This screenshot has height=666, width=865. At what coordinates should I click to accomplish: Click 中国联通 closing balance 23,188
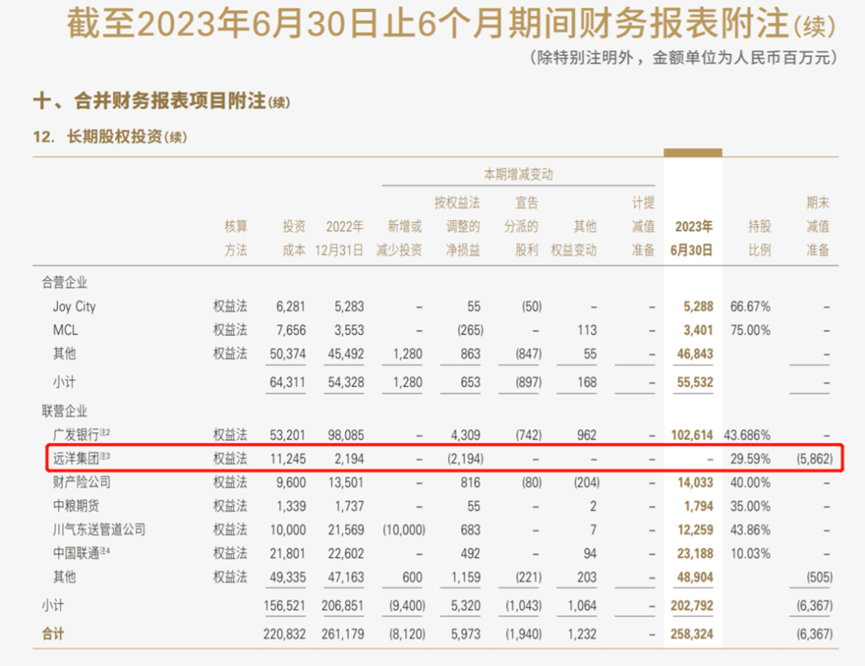tap(695, 553)
